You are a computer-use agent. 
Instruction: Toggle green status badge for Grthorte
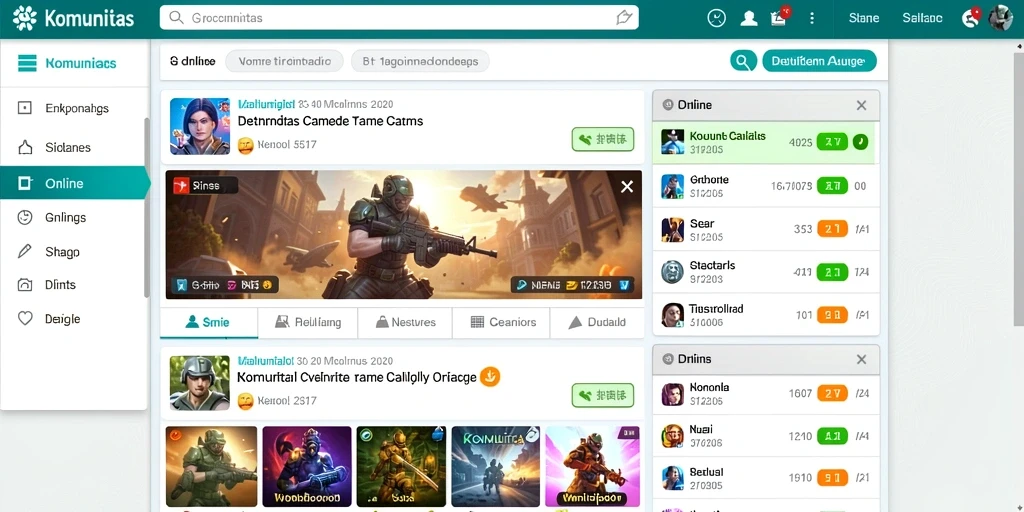832,186
